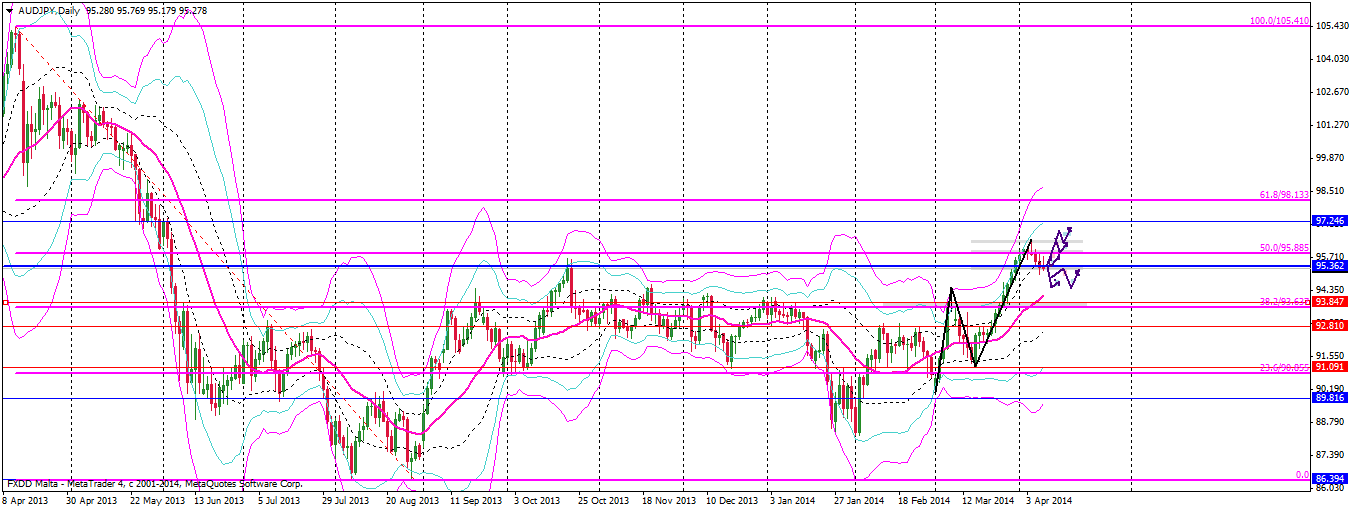The width and height of the screenshot is (1350, 509).
Task: Select the small red square line handle at left edge
Action: click(x=4, y=301)
